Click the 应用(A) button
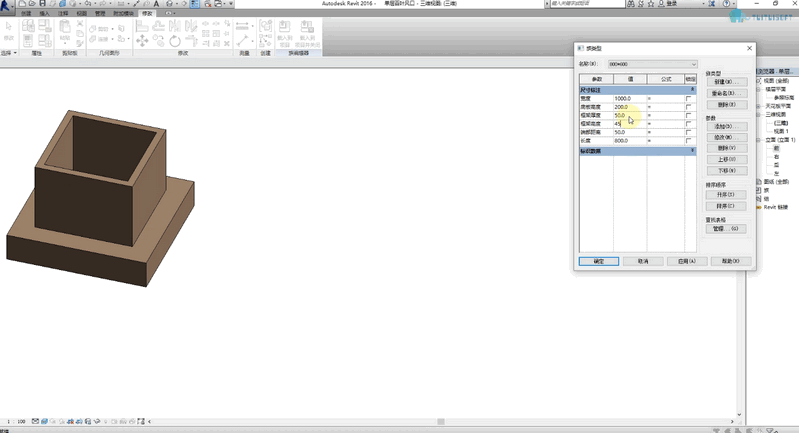The width and height of the screenshot is (799, 433). (687, 261)
